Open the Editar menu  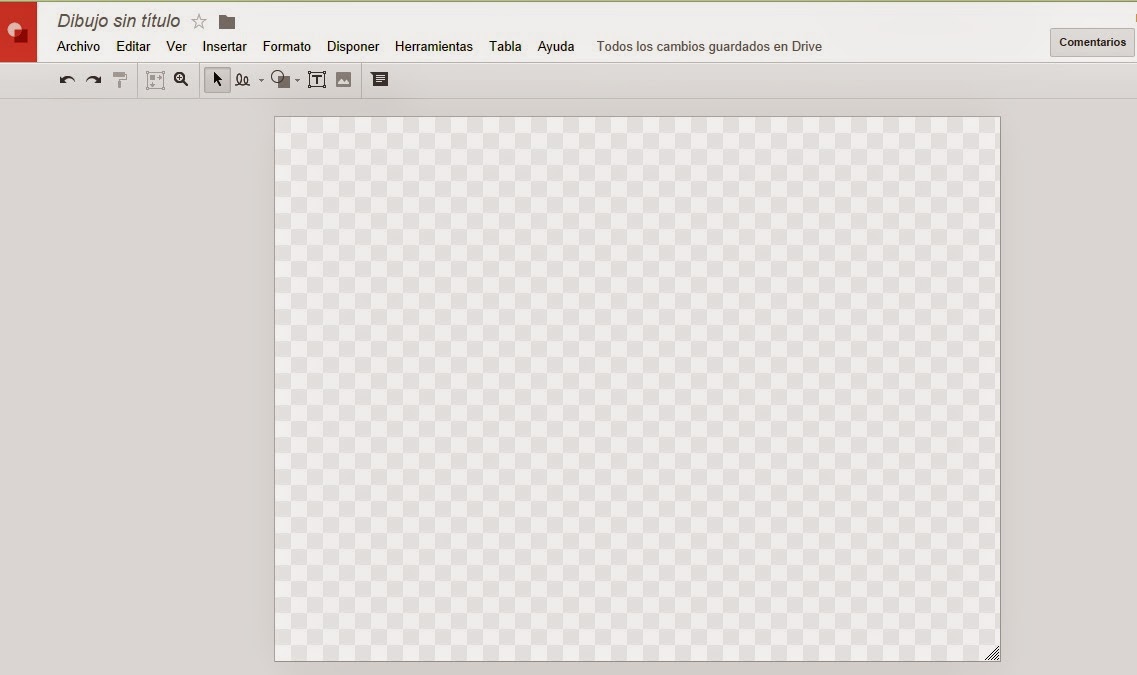point(133,46)
